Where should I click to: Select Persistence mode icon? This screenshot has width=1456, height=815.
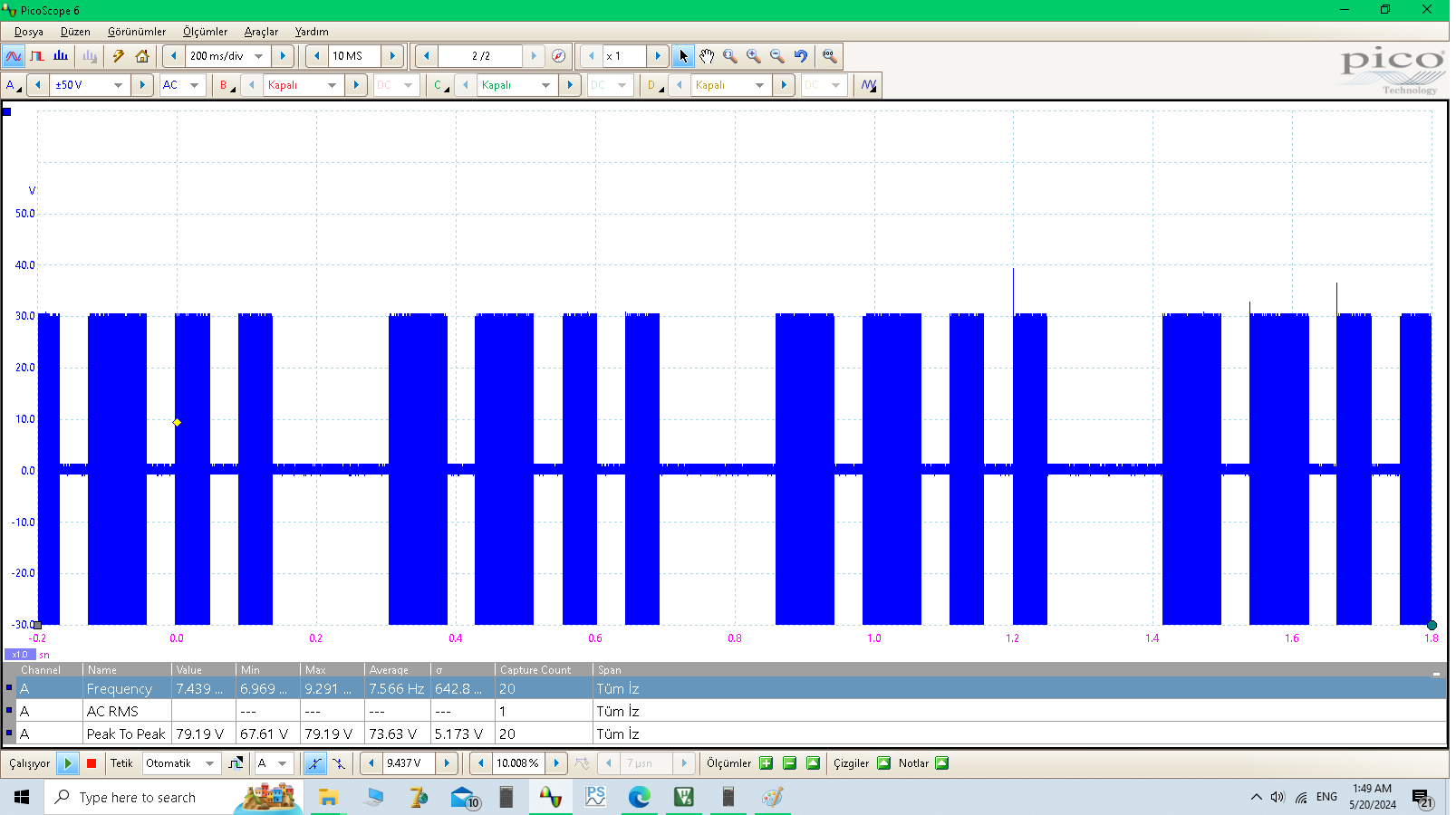click(x=37, y=56)
